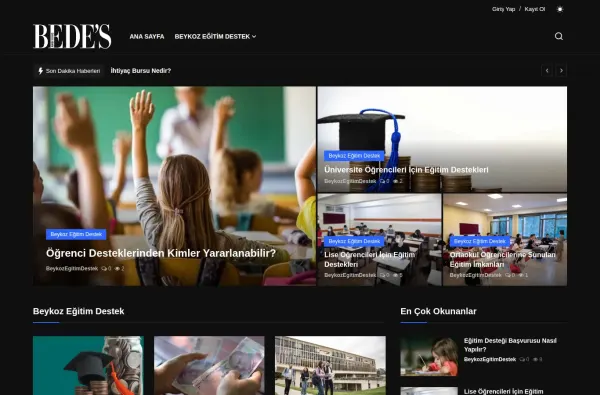Open Eğitim Desteği Başvurusu Nasıl Yapılır? article
Screen dimensions: 600x395
[510, 345]
